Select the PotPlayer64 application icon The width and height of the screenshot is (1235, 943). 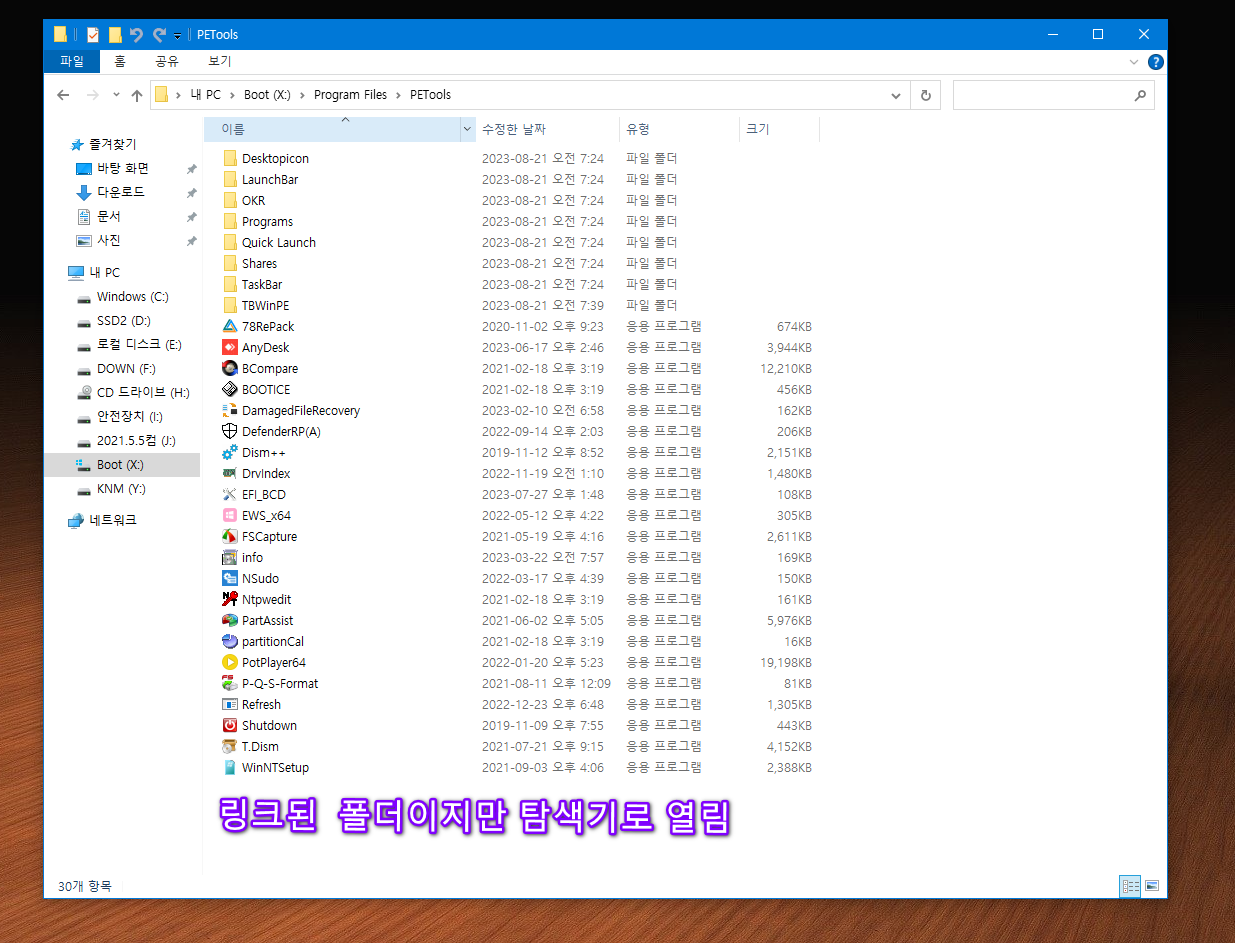coord(230,662)
